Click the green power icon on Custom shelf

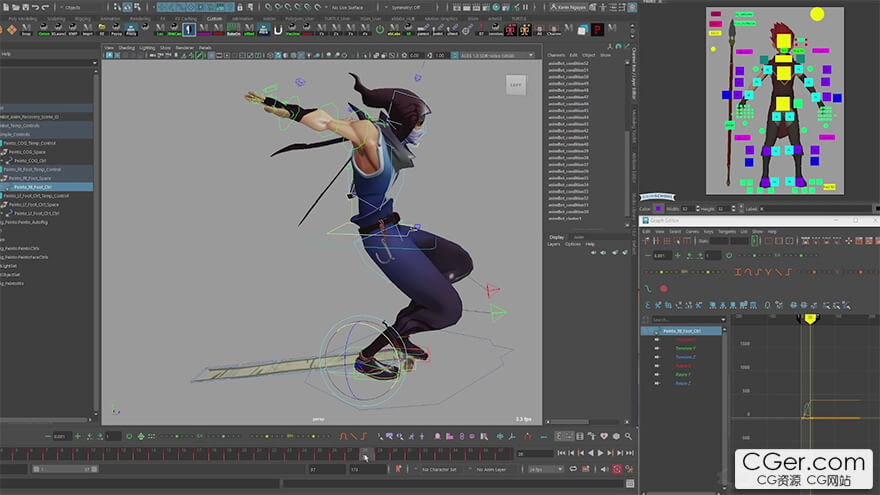point(380,29)
